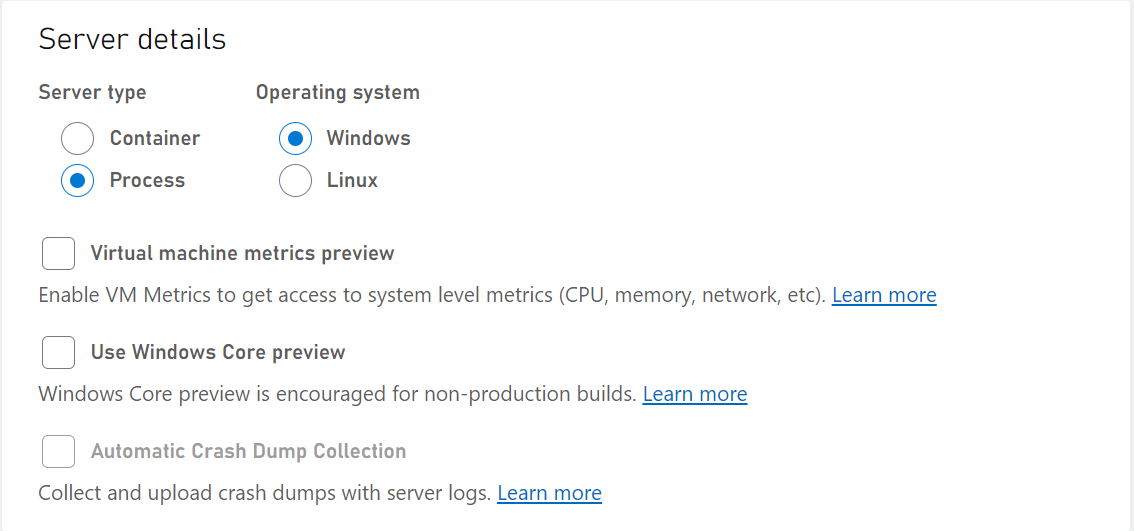This screenshot has width=1134, height=531.
Task: Open Learn more link about VM Metrics
Action: (884, 295)
